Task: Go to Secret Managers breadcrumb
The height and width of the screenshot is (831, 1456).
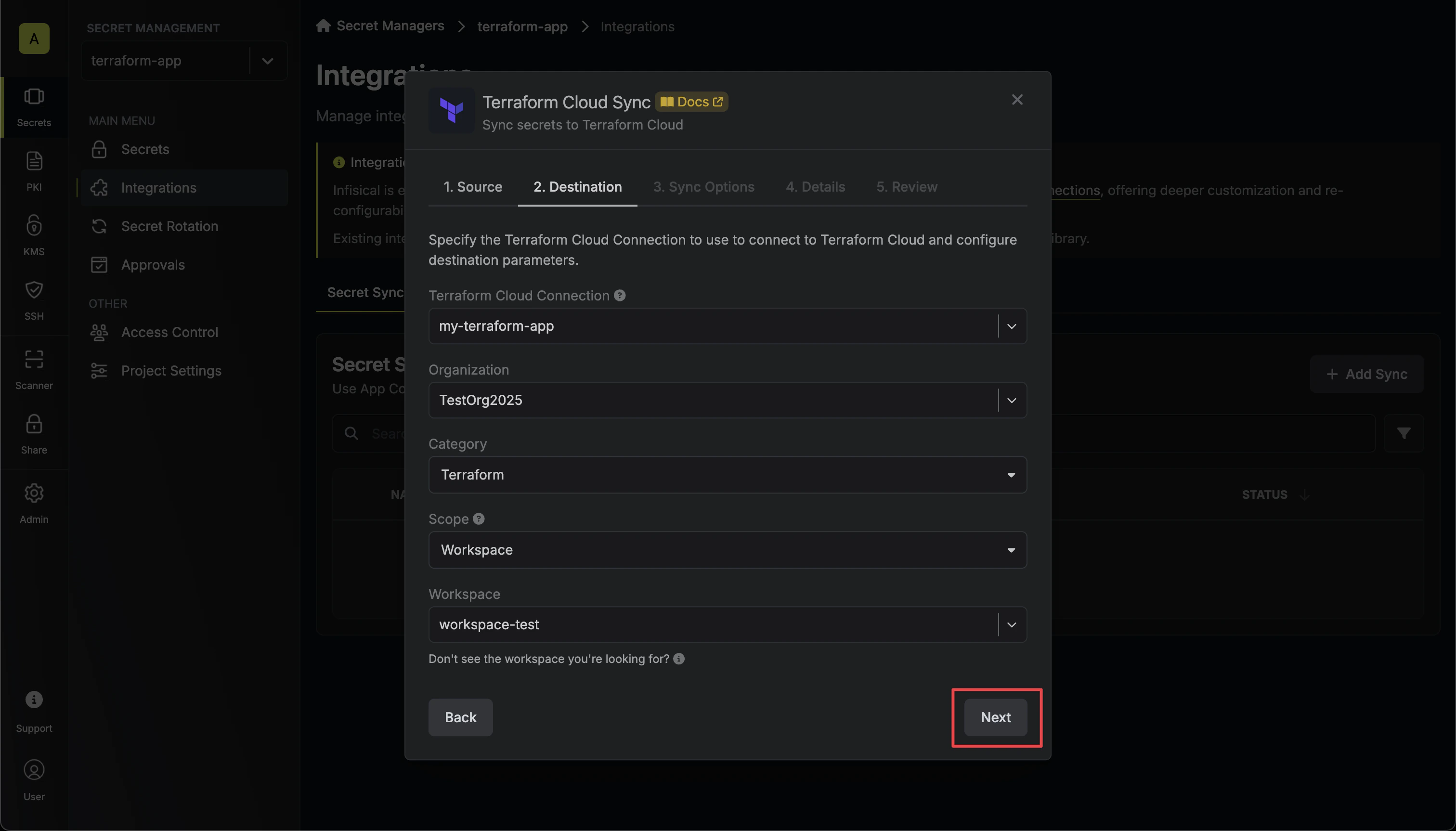Action: coord(390,26)
